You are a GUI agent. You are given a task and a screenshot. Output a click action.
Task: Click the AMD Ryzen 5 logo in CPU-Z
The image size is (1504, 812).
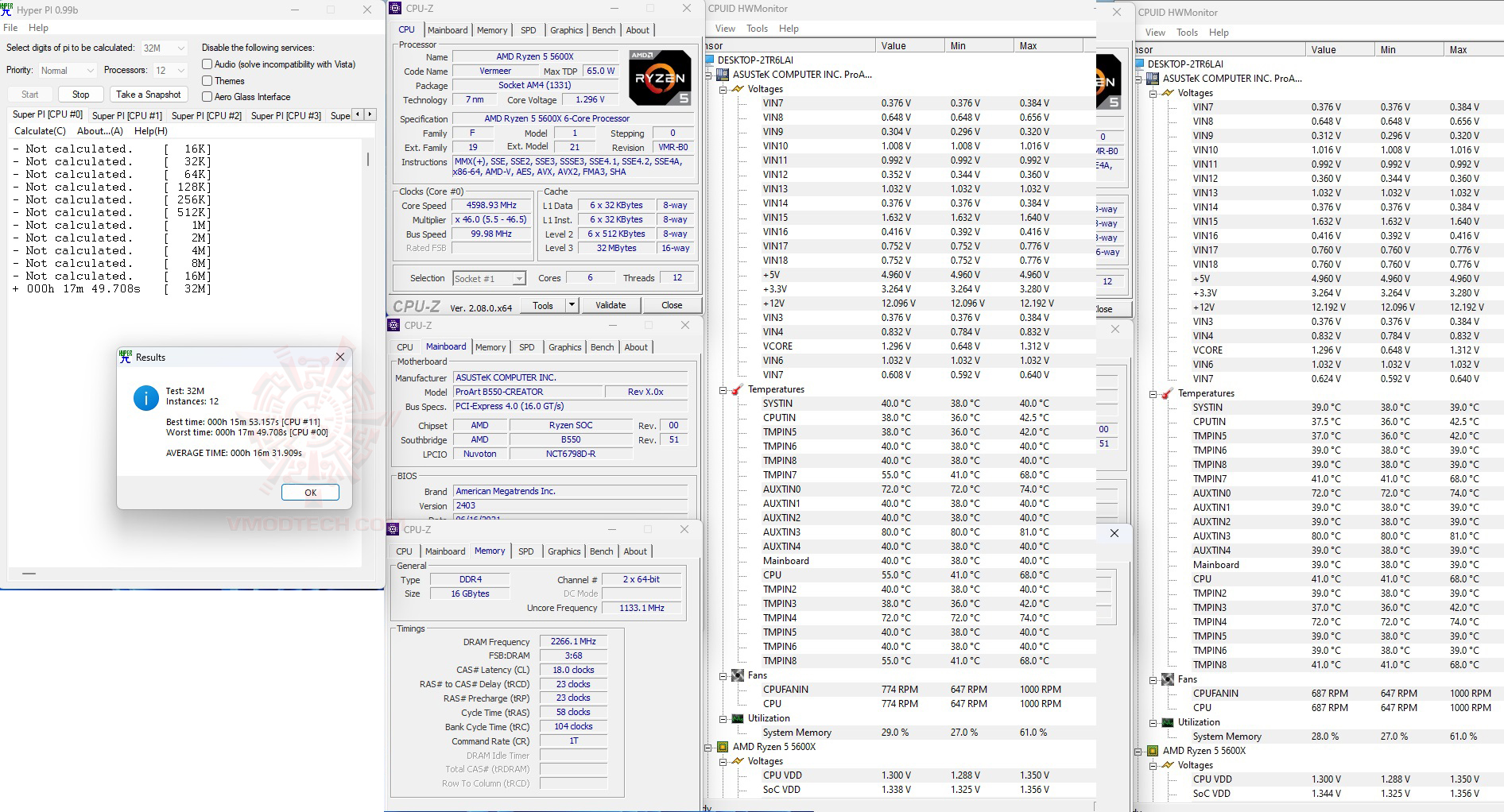(660, 78)
